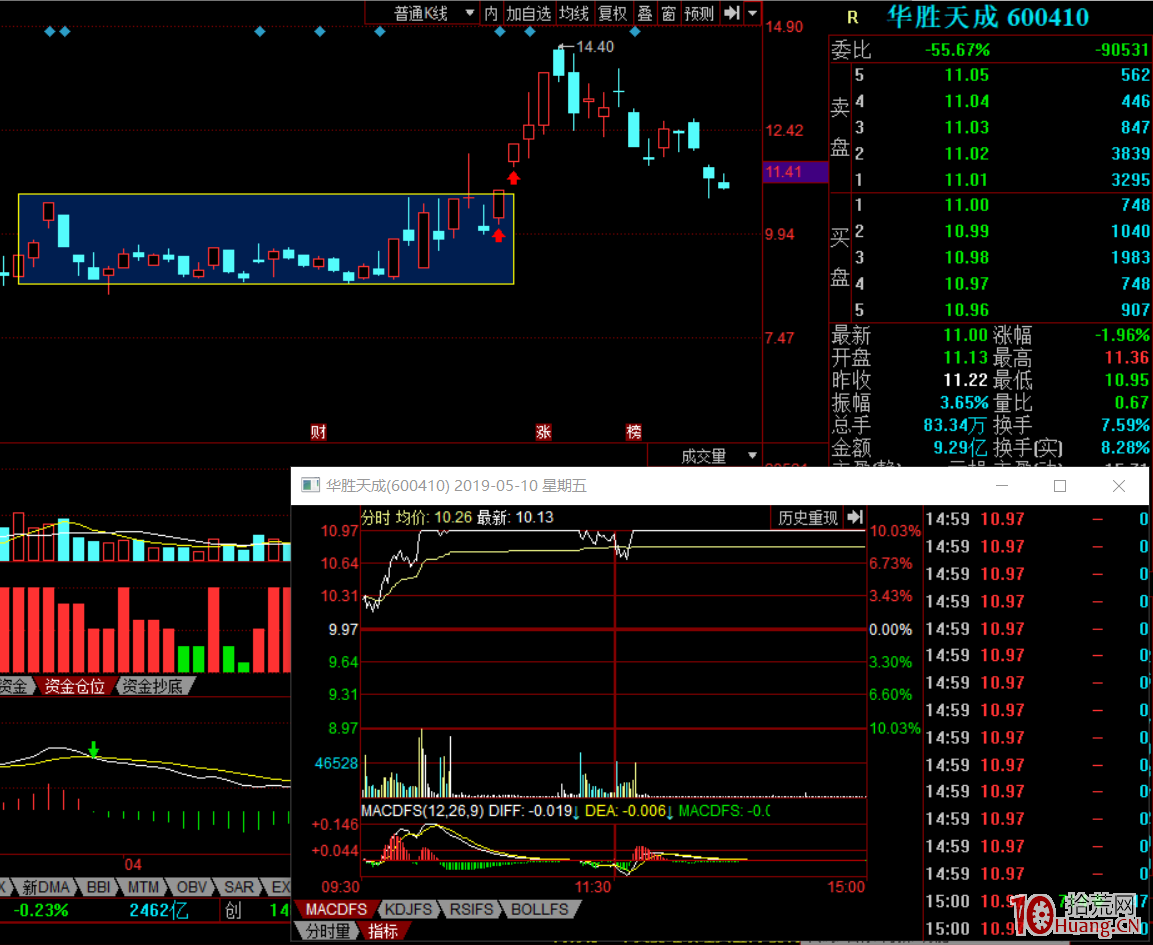Toggle moving averages with 均线 button
The width and height of the screenshot is (1153, 945).
pos(574,13)
